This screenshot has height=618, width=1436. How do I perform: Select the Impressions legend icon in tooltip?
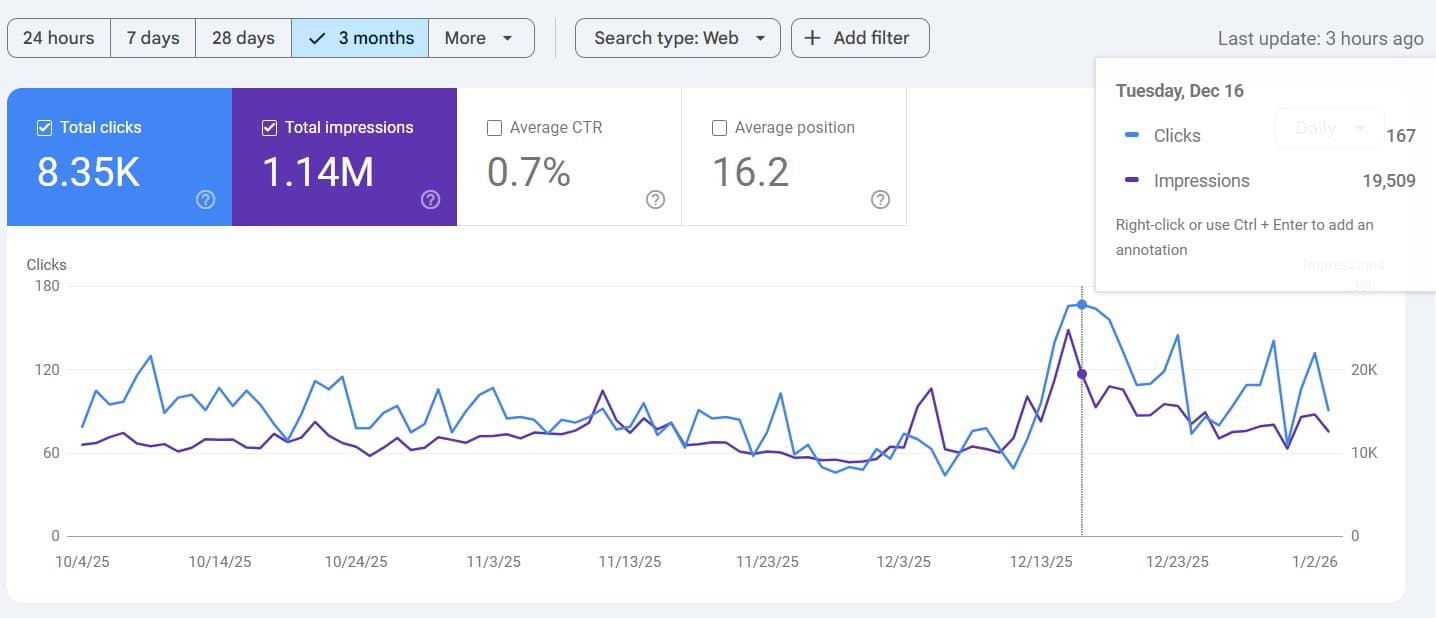1131,181
